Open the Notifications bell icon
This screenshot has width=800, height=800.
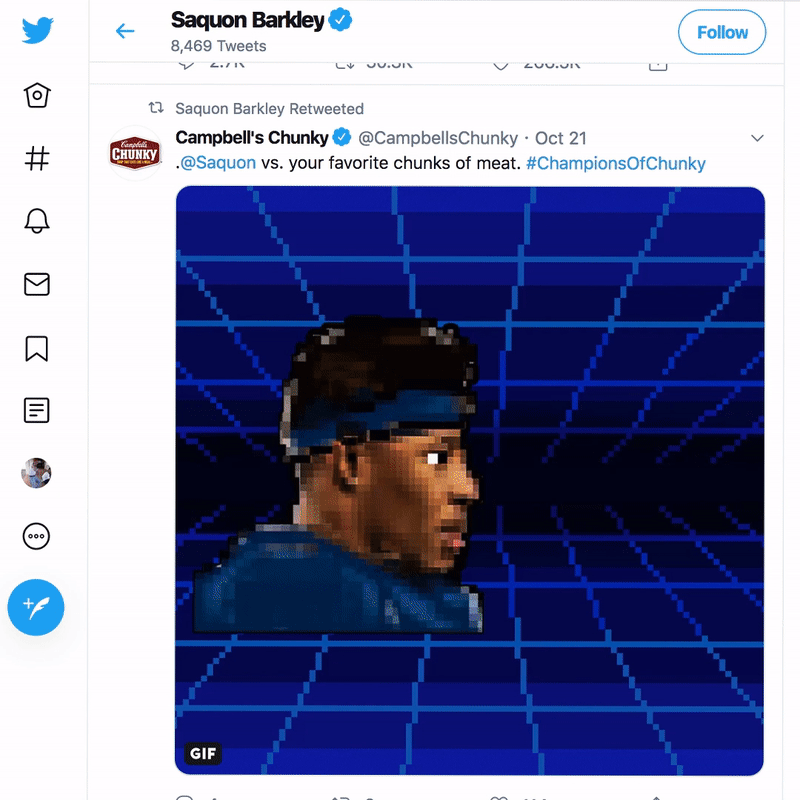(37, 221)
